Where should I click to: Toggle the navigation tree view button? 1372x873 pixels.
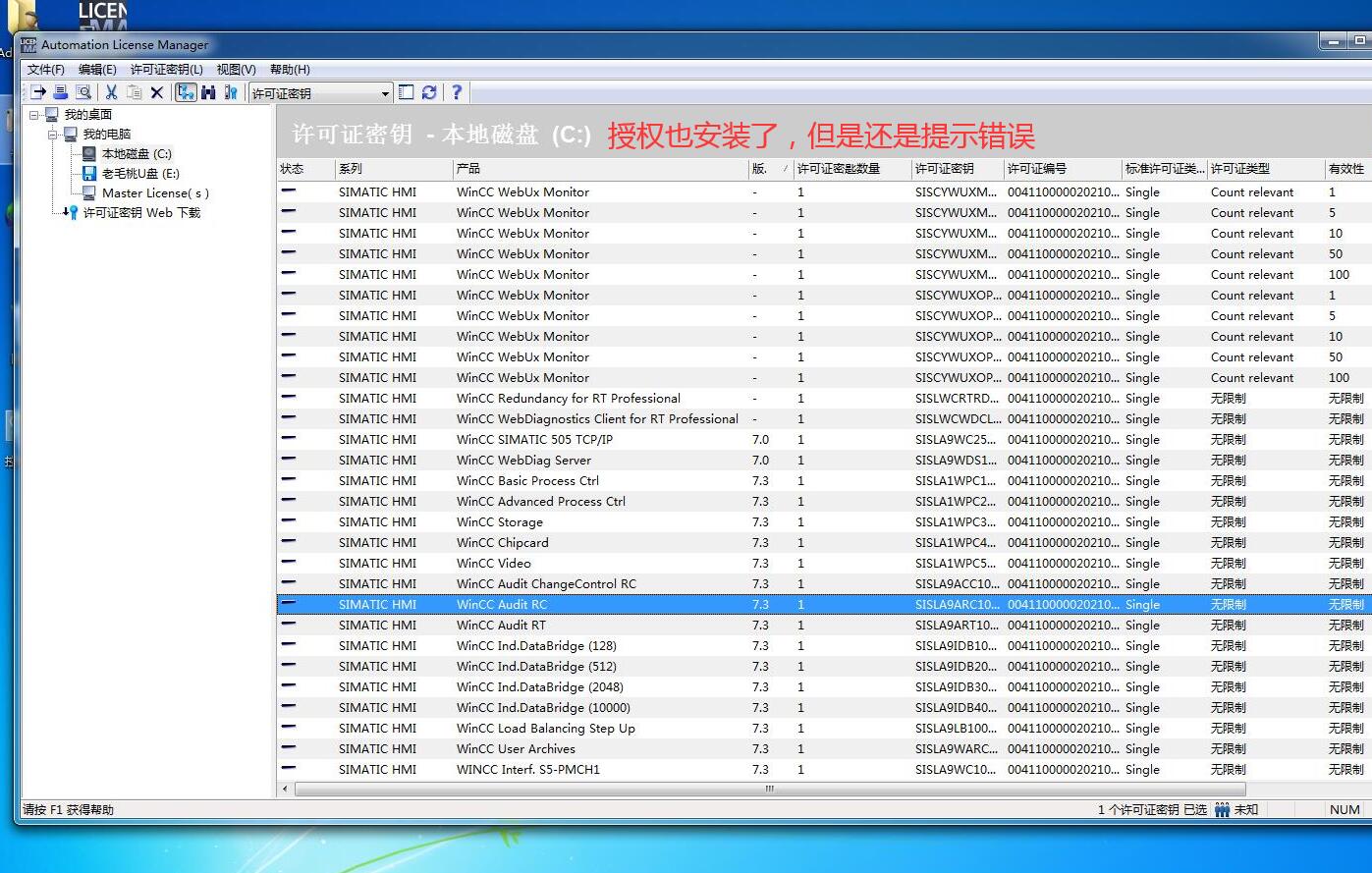coord(186,92)
